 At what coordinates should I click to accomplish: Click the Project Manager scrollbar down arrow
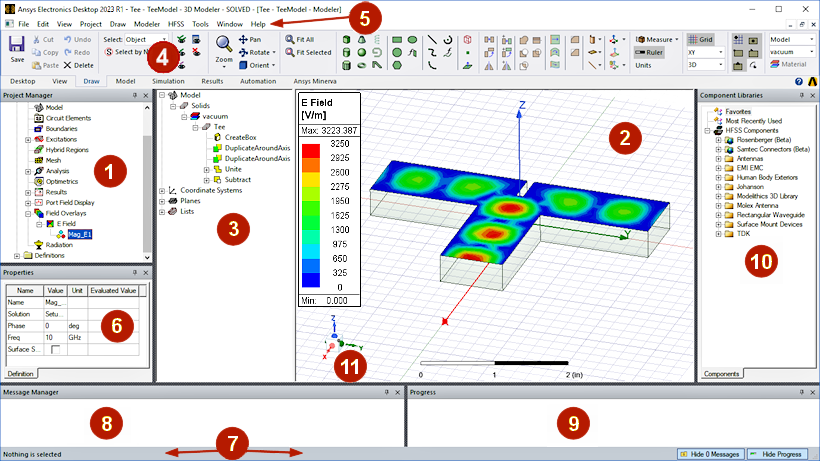(x=147, y=257)
